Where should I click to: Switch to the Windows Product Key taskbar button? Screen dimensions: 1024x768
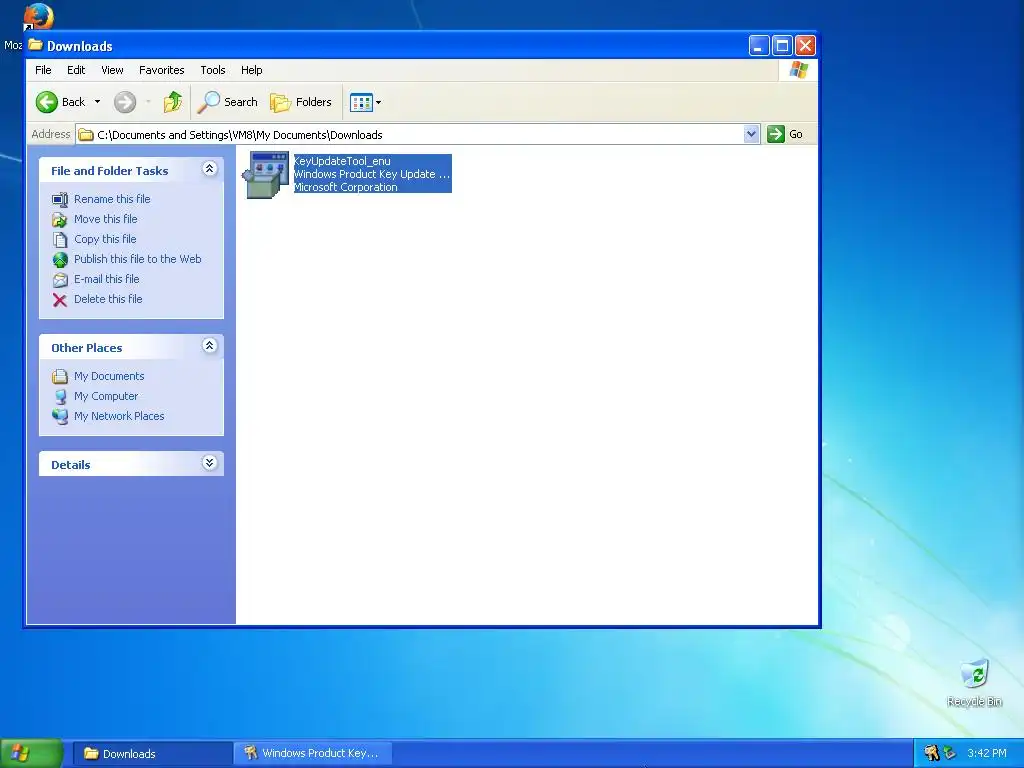tap(313, 753)
